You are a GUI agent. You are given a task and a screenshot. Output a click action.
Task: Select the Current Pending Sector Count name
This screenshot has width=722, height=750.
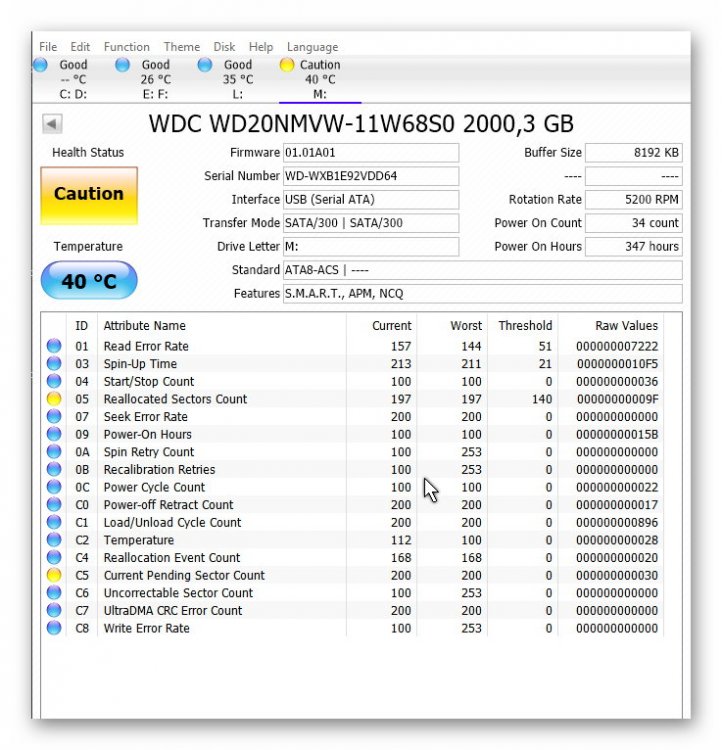click(184, 575)
